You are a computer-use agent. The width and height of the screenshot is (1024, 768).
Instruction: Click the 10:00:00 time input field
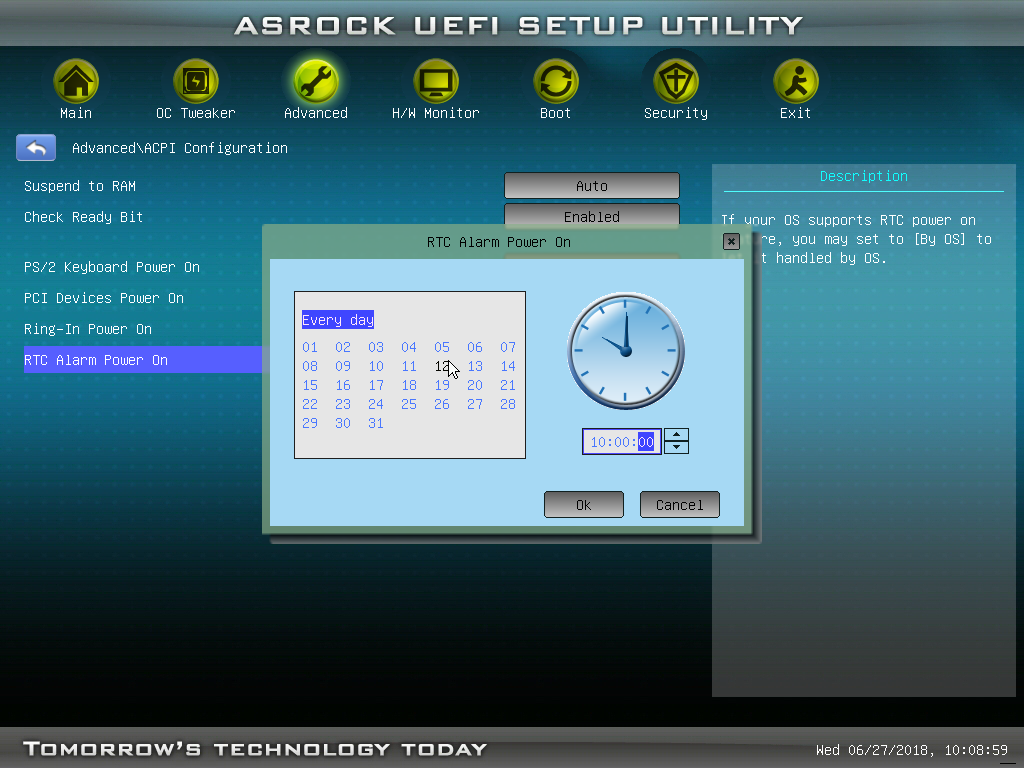622,441
